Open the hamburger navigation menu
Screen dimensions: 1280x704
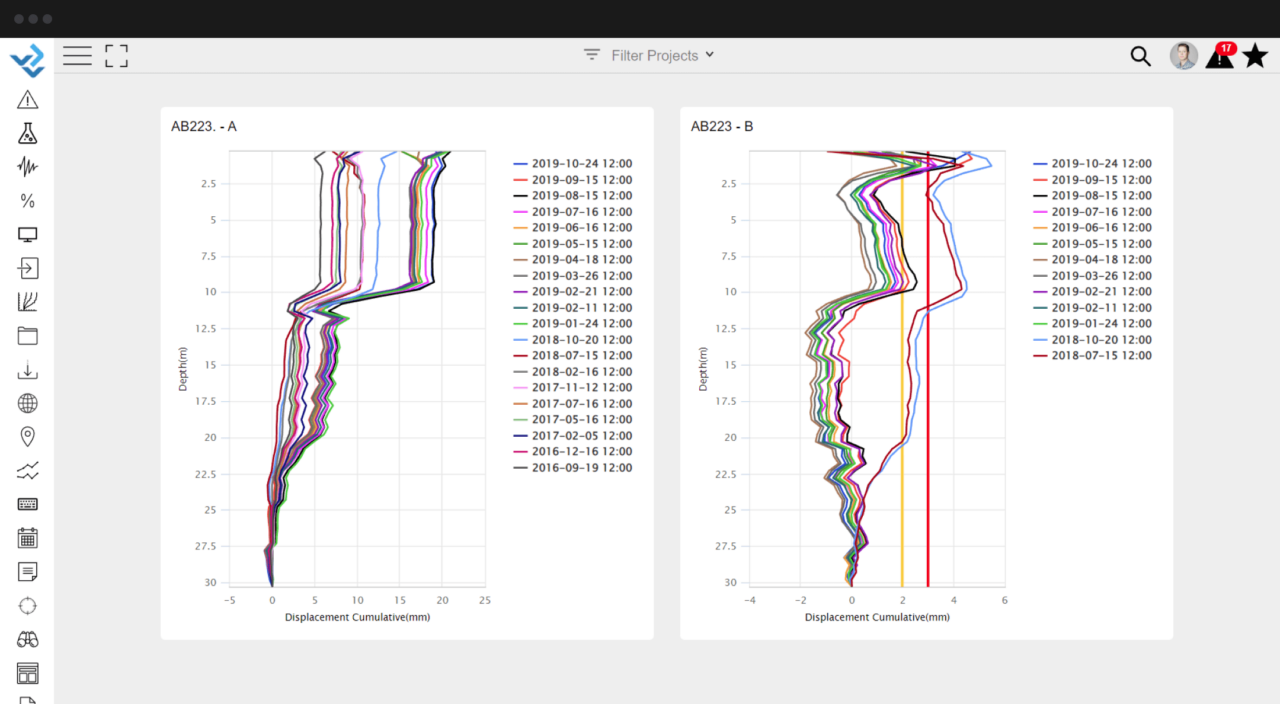pyautogui.click(x=77, y=56)
